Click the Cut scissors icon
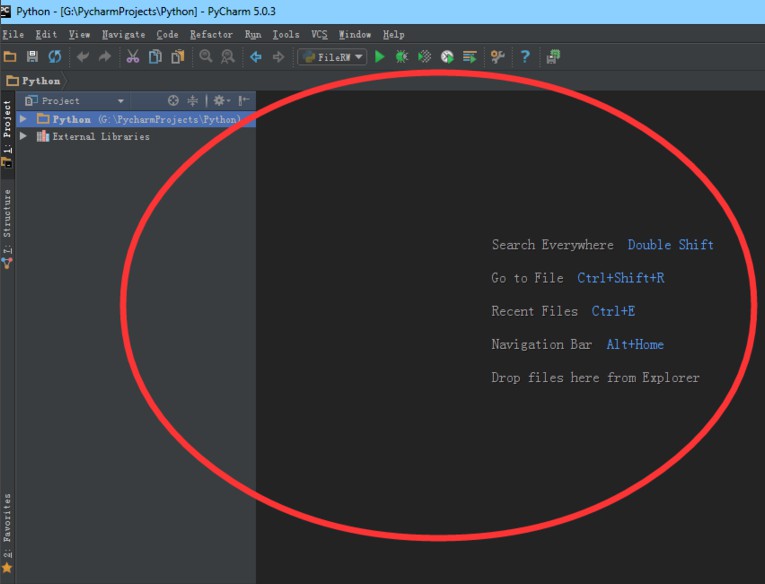This screenshot has width=765, height=584. [x=132, y=57]
